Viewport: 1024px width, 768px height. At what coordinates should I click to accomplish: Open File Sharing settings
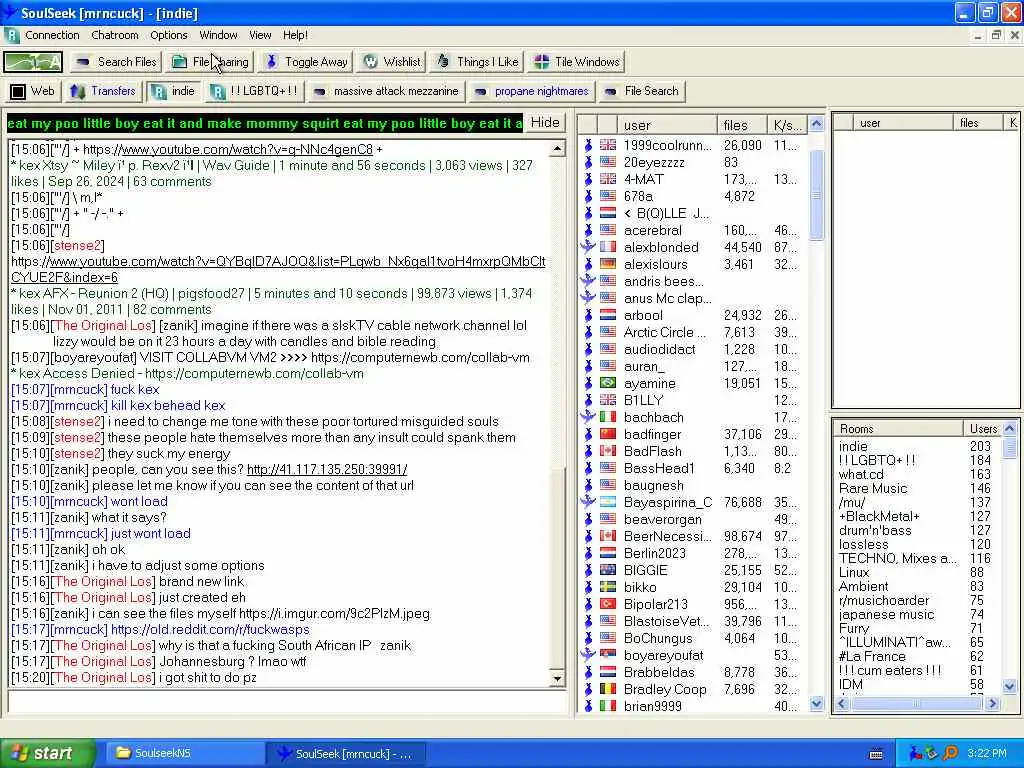click(210, 62)
